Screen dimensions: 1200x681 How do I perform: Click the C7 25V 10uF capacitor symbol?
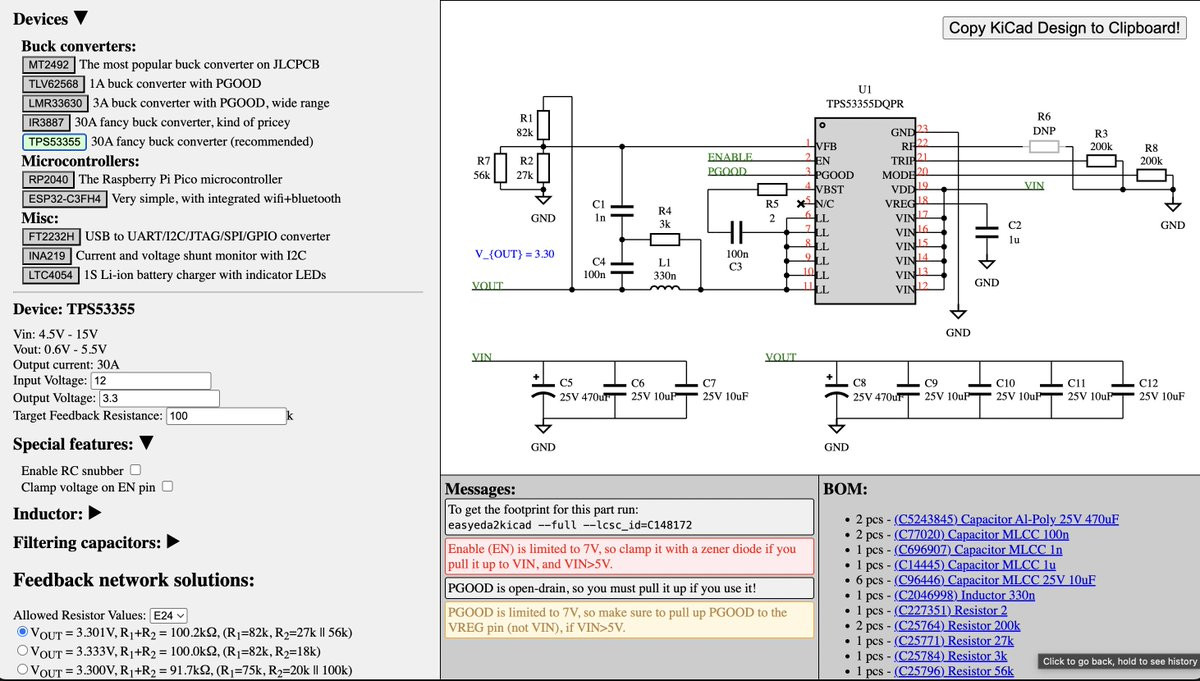click(x=685, y=390)
